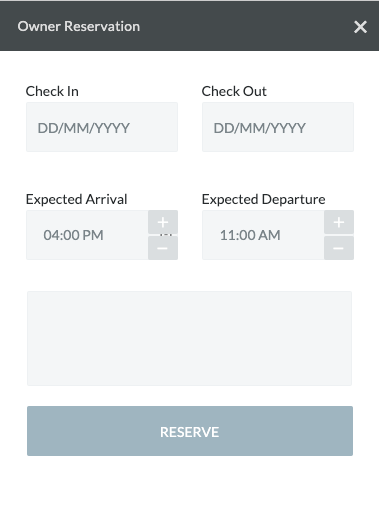Open the Check Out date field
Viewport: 379px width, 505px height.
pyautogui.click(x=278, y=127)
